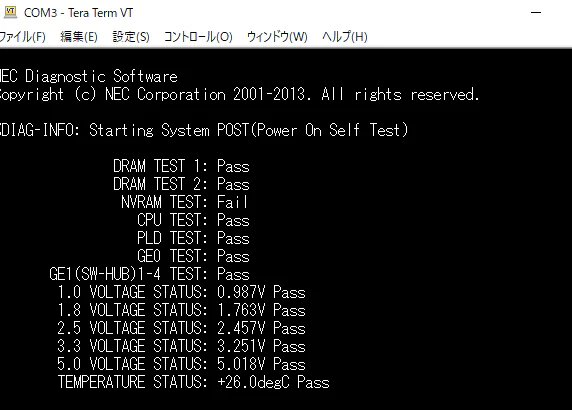
Task: Click the TEMPERATURE STATUS +26.0degC line
Action: pos(193,382)
